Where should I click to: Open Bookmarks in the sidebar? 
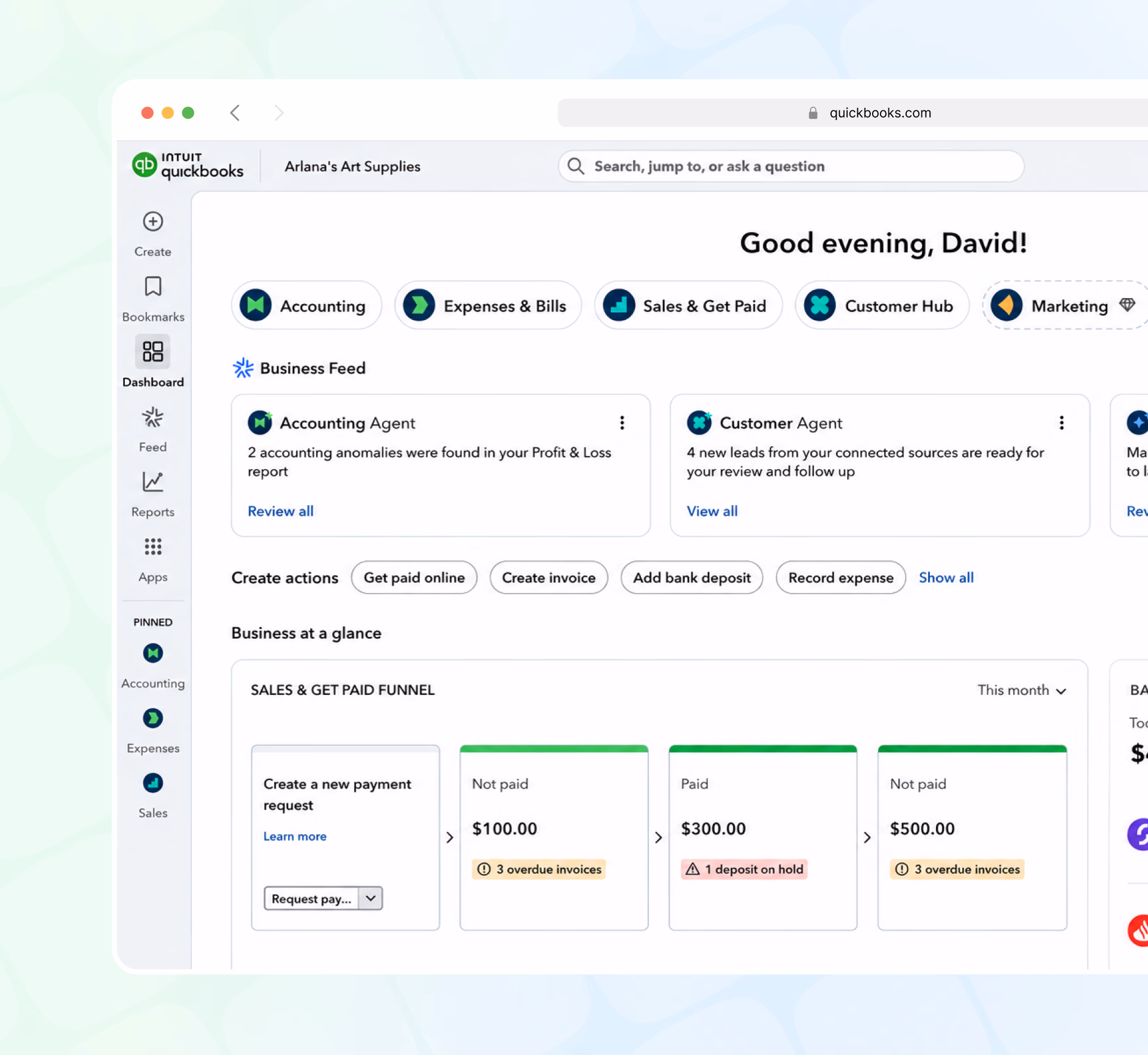(153, 299)
